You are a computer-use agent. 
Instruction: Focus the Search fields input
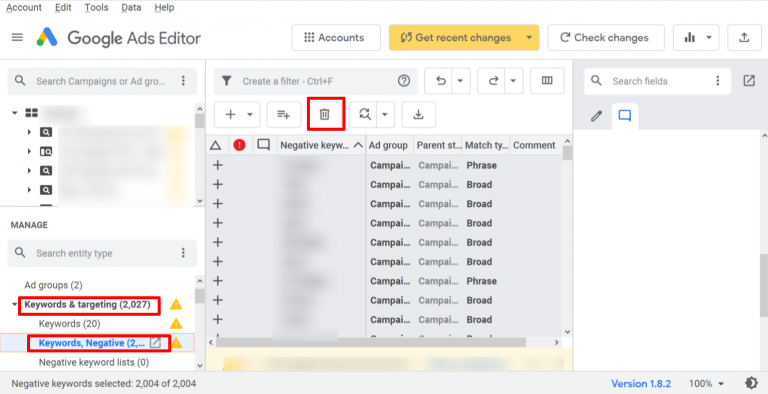click(656, 81)
